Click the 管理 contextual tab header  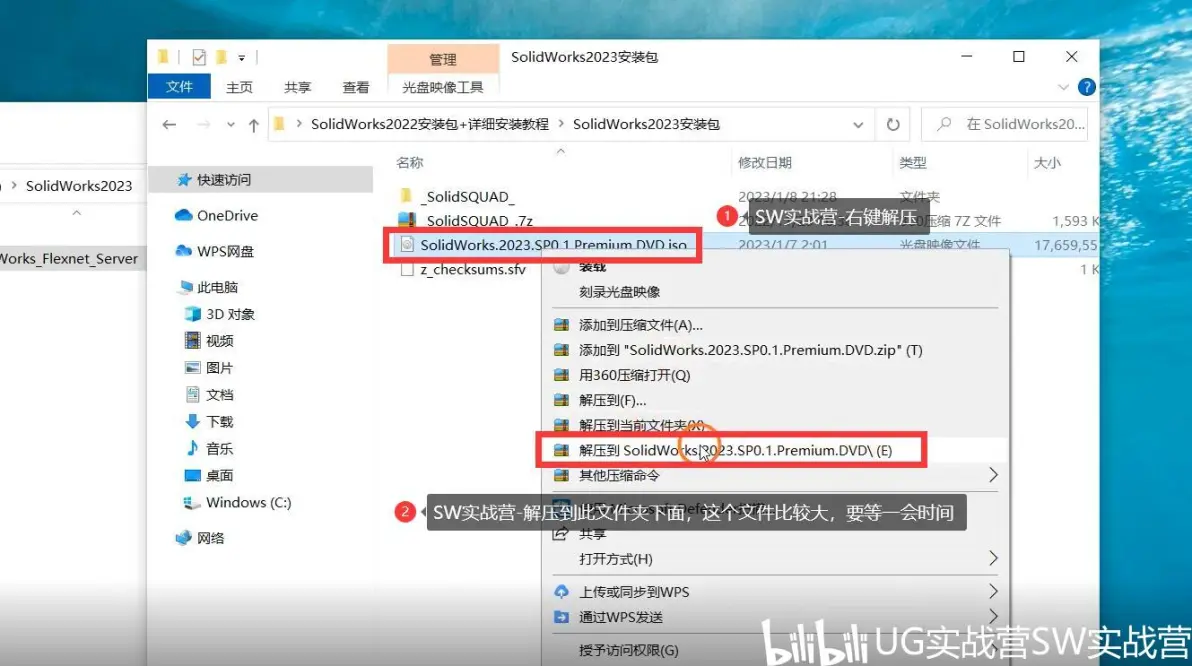pos(442,59)
